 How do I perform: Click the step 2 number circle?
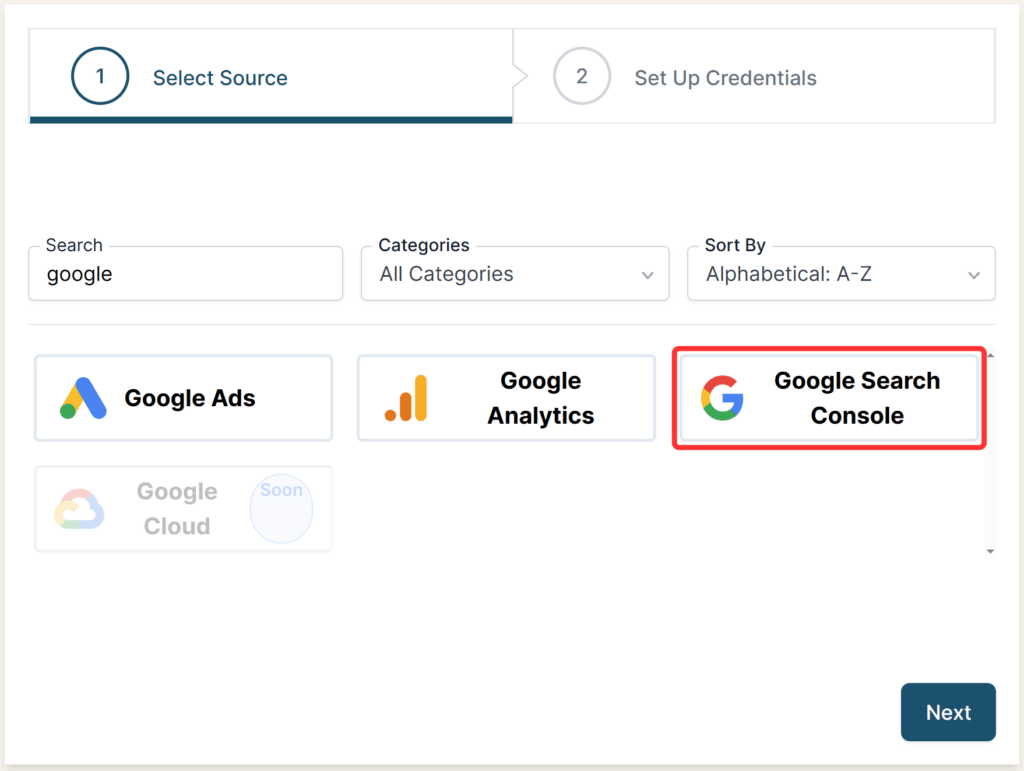point(582,77)
